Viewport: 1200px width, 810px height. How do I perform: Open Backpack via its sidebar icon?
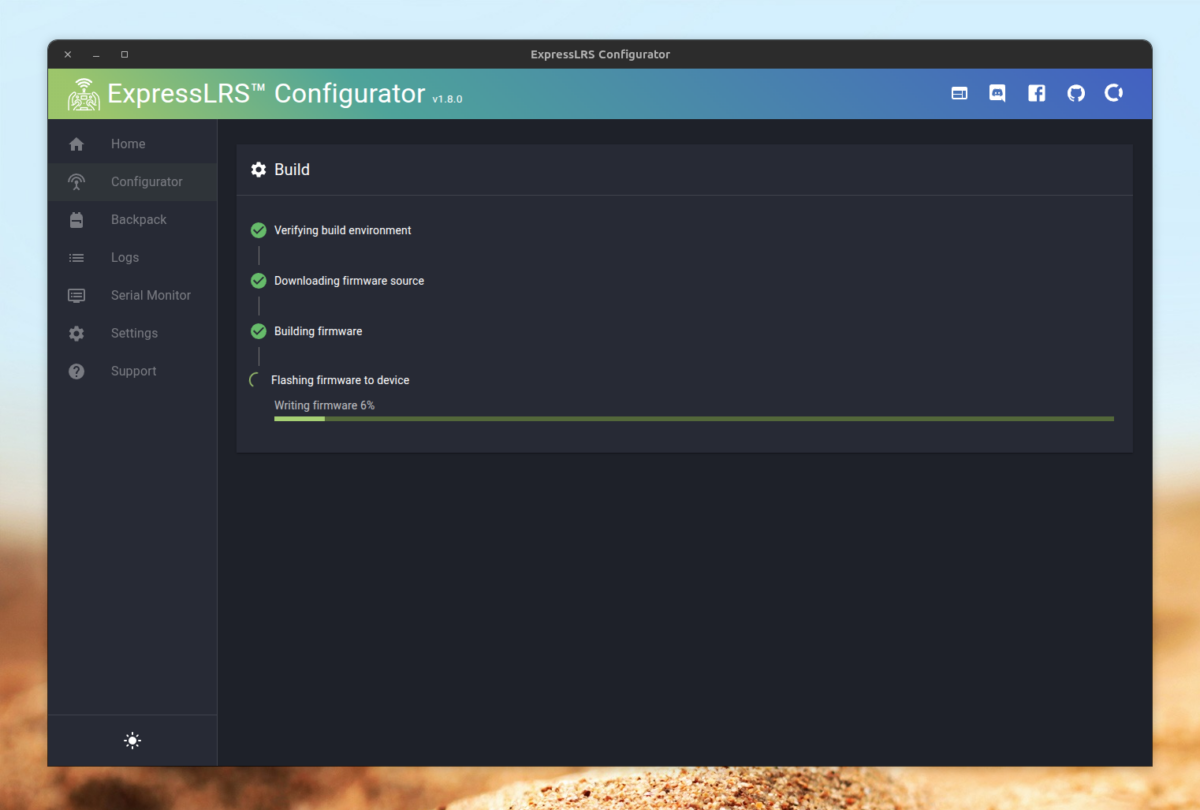76,220
